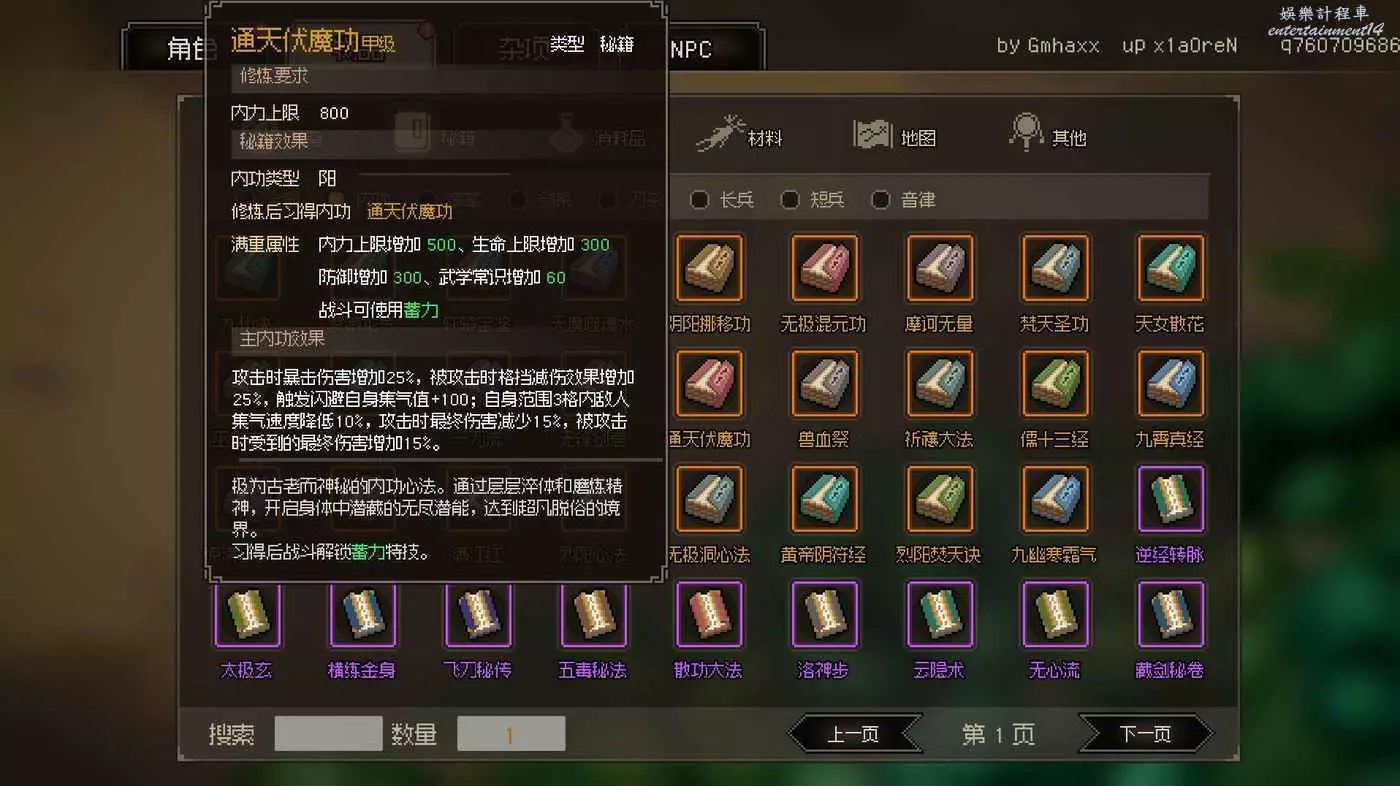The width and height of the screenshot is (1400, 786).
Task: Select the 无极混元功 manual icon
Action: pyautogui.click(x=824, y=268)
